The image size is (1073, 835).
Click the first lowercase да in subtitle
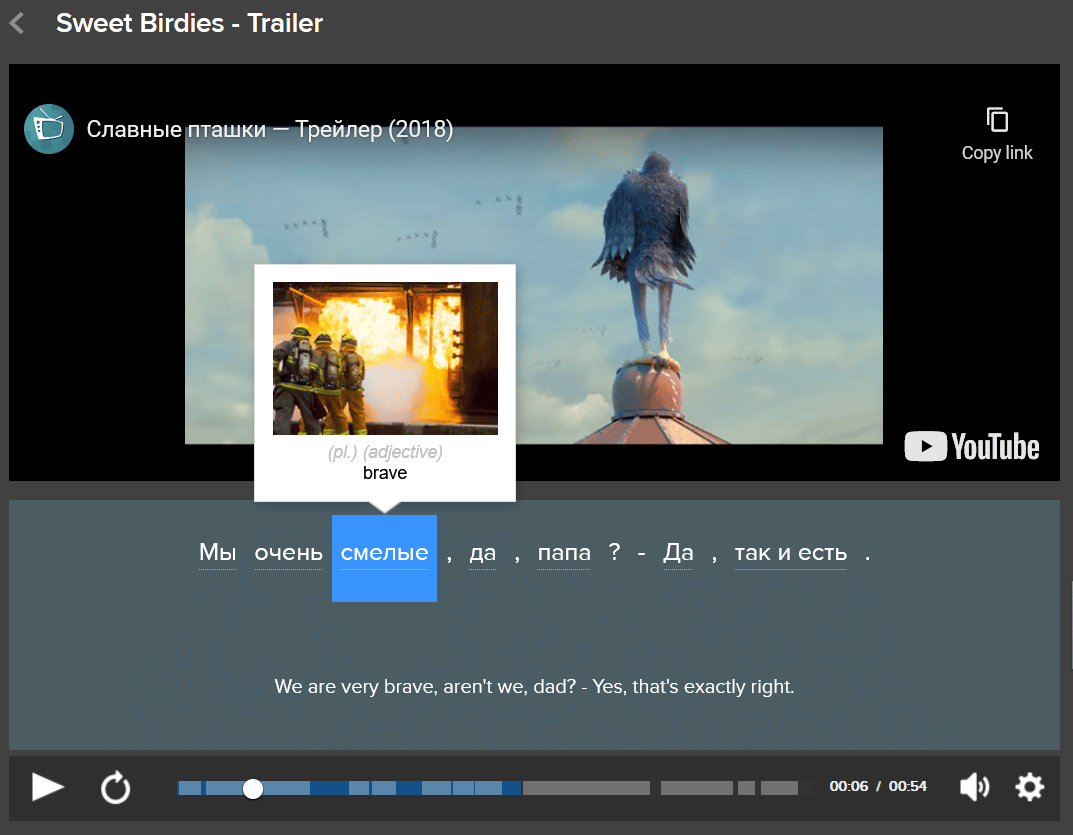tap(483, 553)
